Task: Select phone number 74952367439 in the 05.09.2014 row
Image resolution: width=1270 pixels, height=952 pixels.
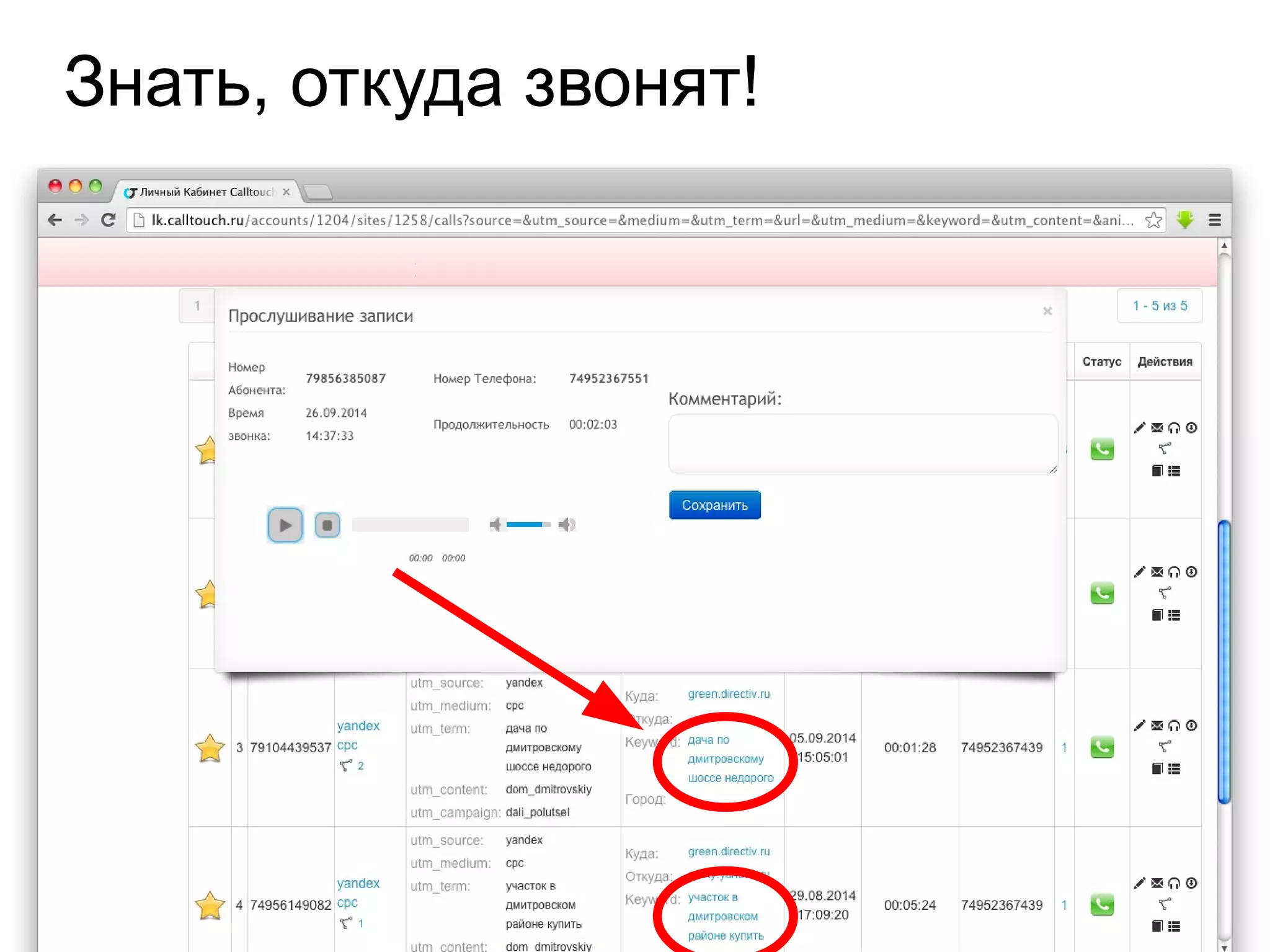Action: 1001,747
